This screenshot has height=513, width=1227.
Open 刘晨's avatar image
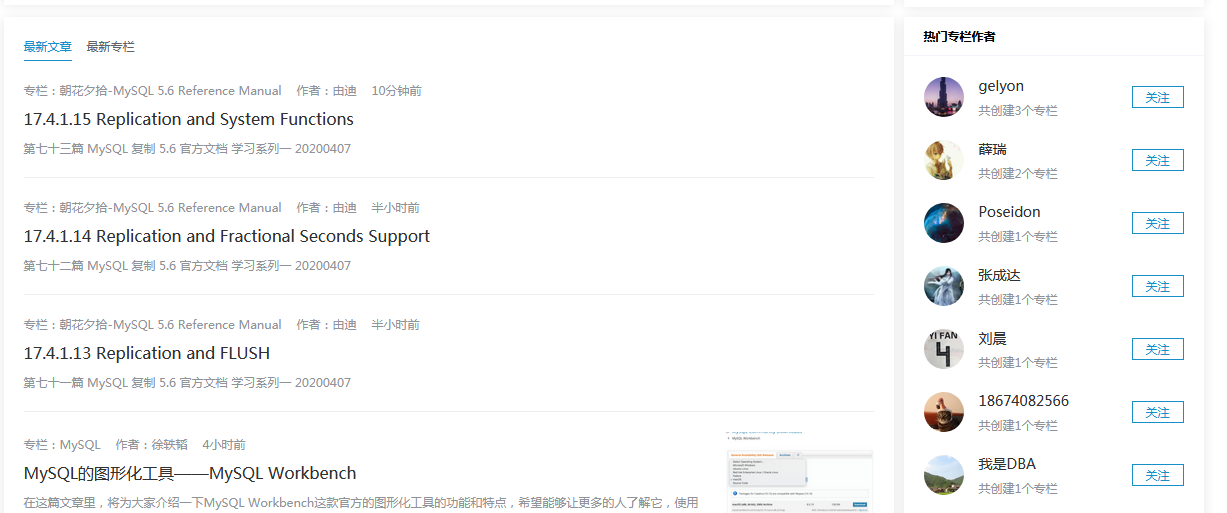pyautogui.click(x=944, y=349)
